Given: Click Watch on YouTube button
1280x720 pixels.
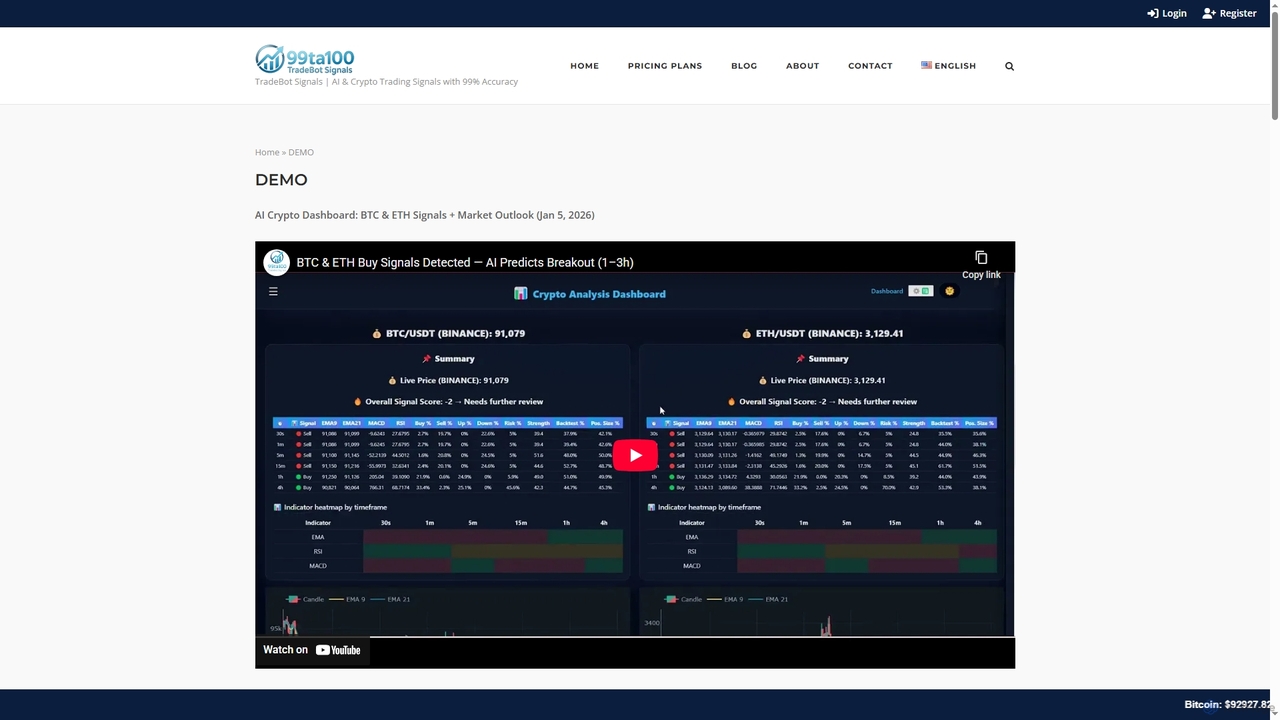Looking at the screenshot, I should pyautogui.click(x=312, y=650).
